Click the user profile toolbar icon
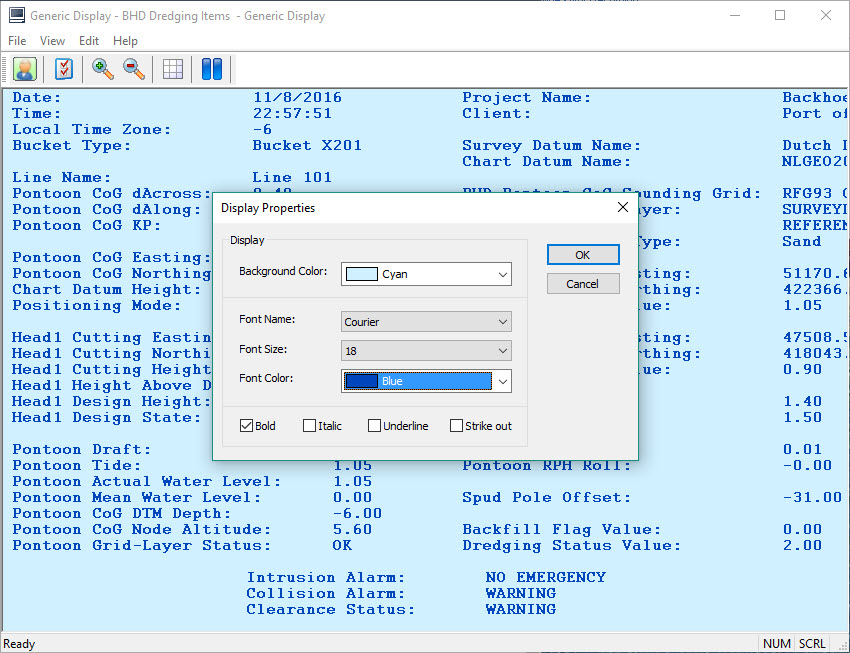The height and width of the screenshot is (653, 850). click(24, 69)
